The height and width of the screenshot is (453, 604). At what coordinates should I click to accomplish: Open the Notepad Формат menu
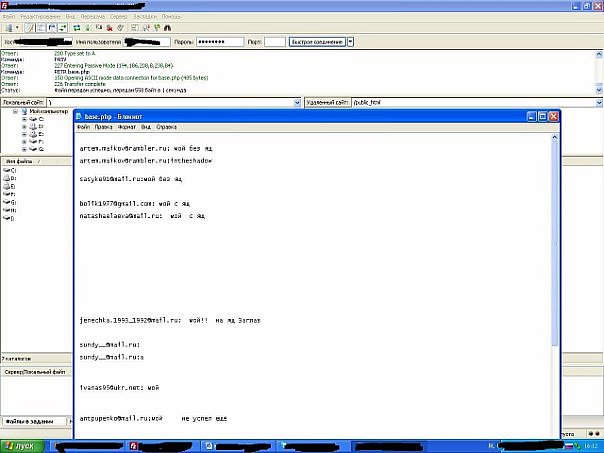tap(127, 128)
